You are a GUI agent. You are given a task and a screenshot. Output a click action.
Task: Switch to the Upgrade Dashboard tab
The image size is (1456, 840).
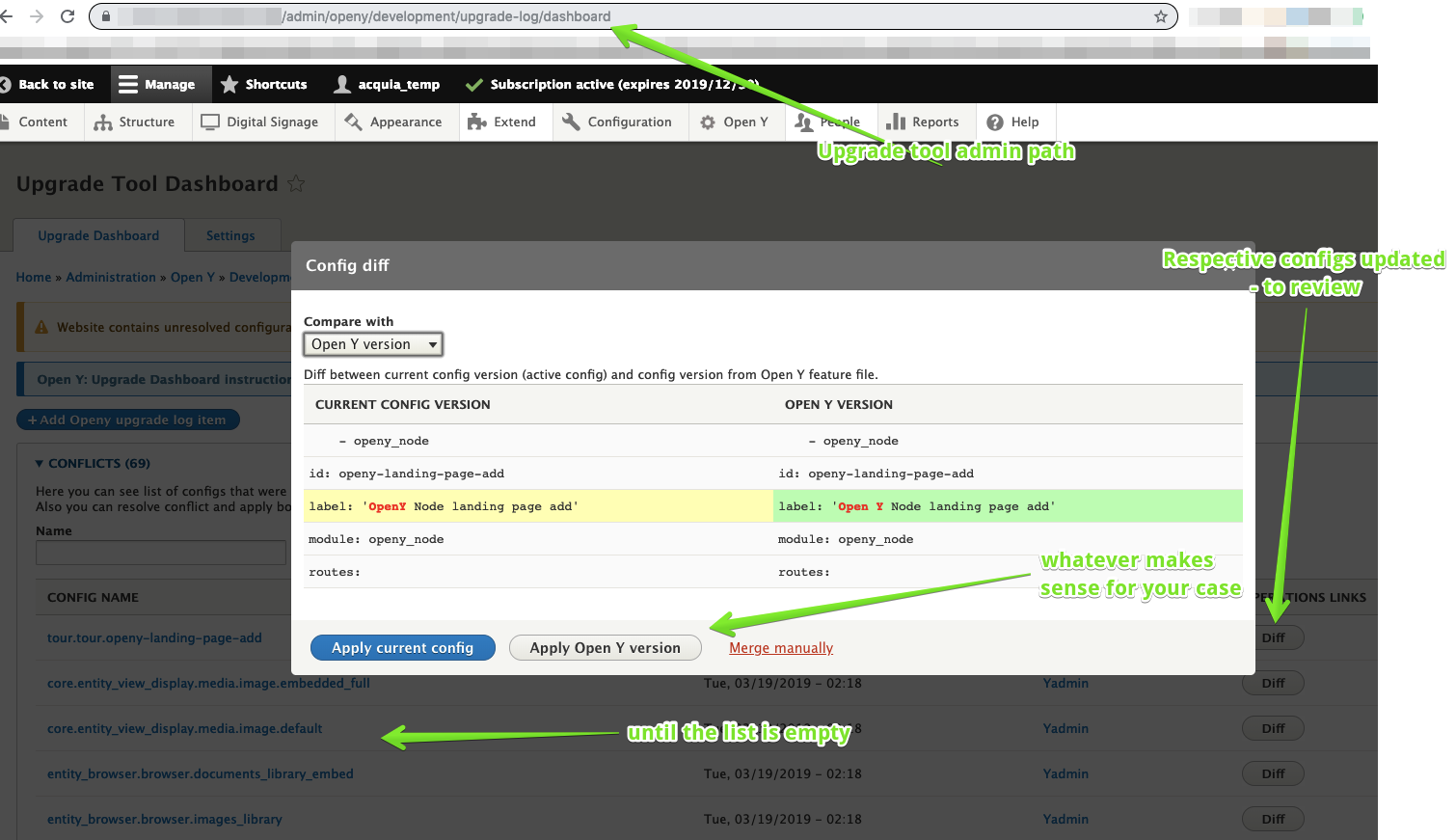click(98, 235)
